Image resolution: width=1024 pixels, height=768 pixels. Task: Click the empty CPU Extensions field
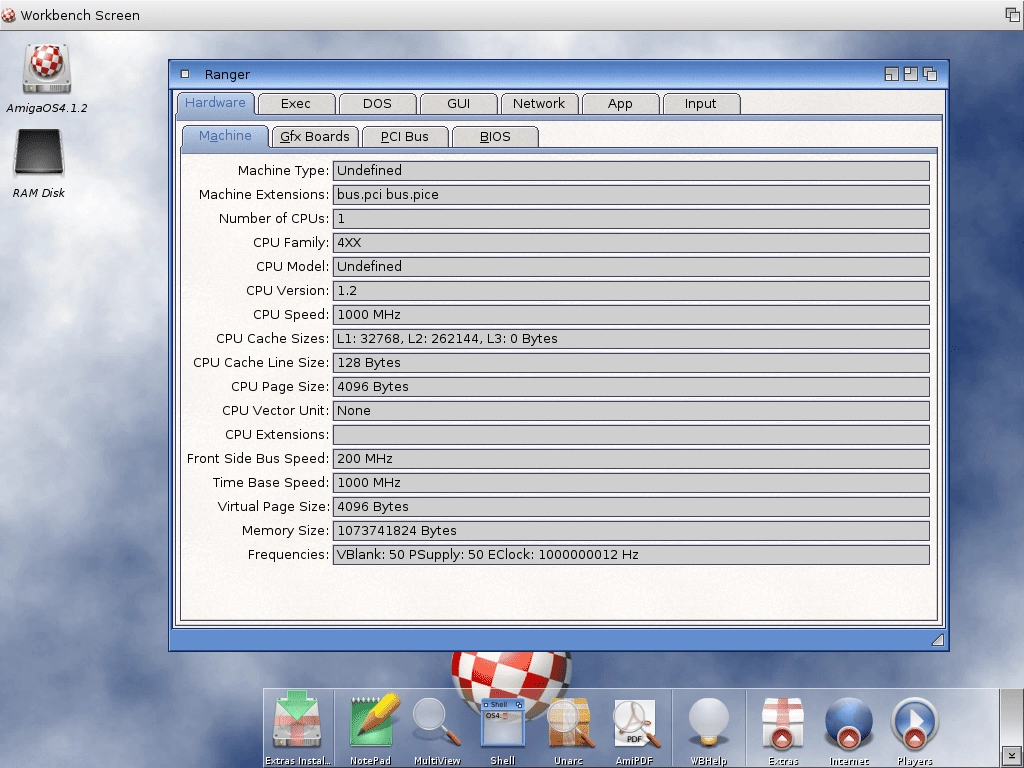click(632, 435)
